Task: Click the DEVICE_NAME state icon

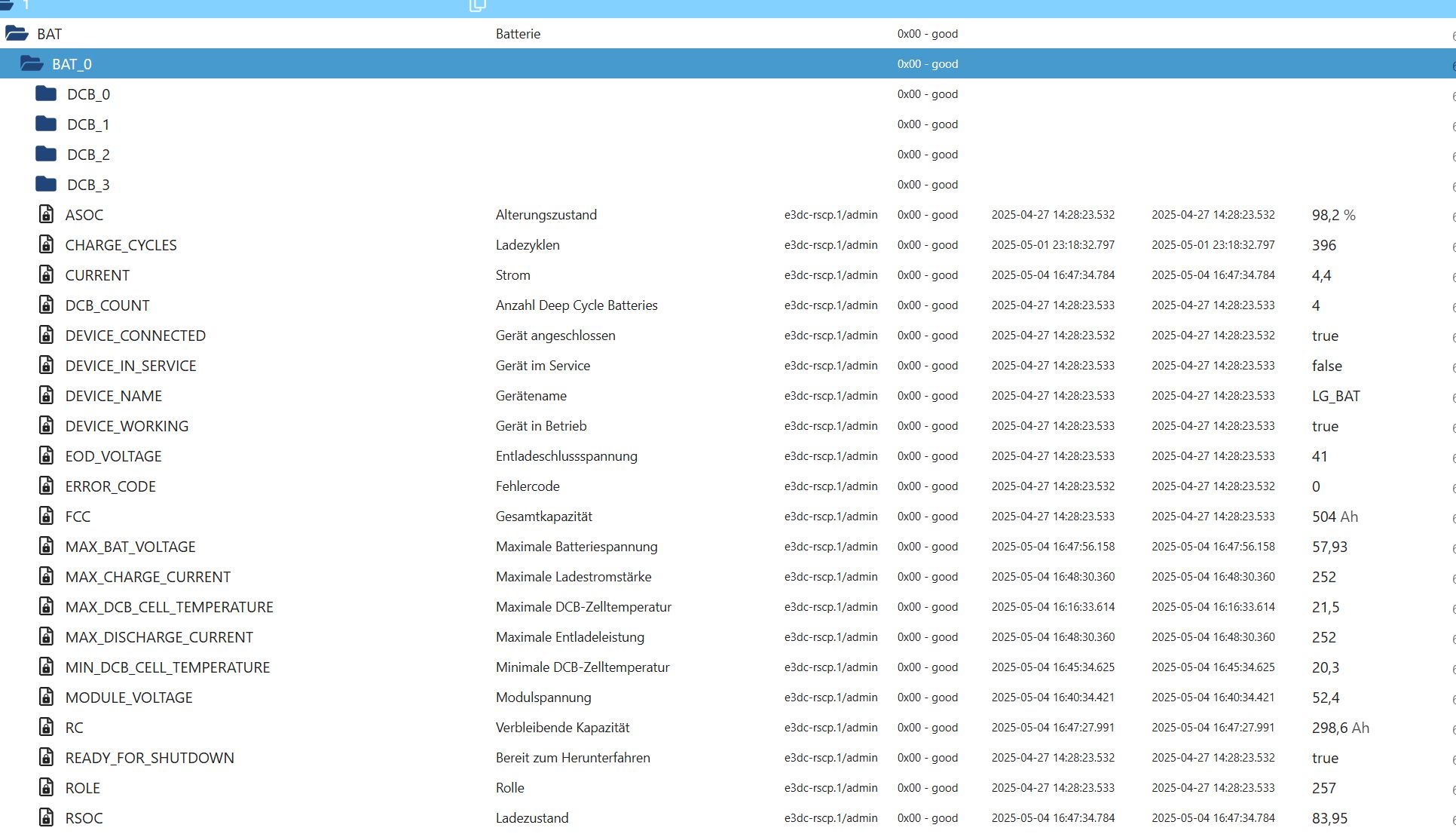Action: (46, 396)
